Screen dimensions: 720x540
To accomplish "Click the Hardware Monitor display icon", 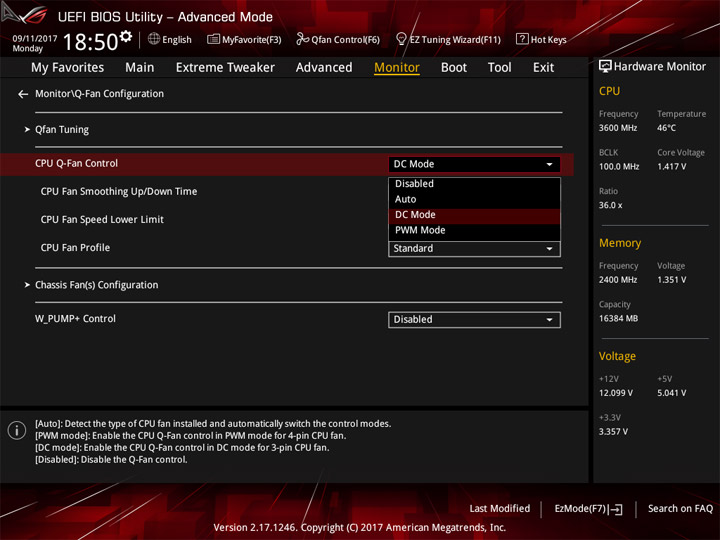I will tap(605, 67).
